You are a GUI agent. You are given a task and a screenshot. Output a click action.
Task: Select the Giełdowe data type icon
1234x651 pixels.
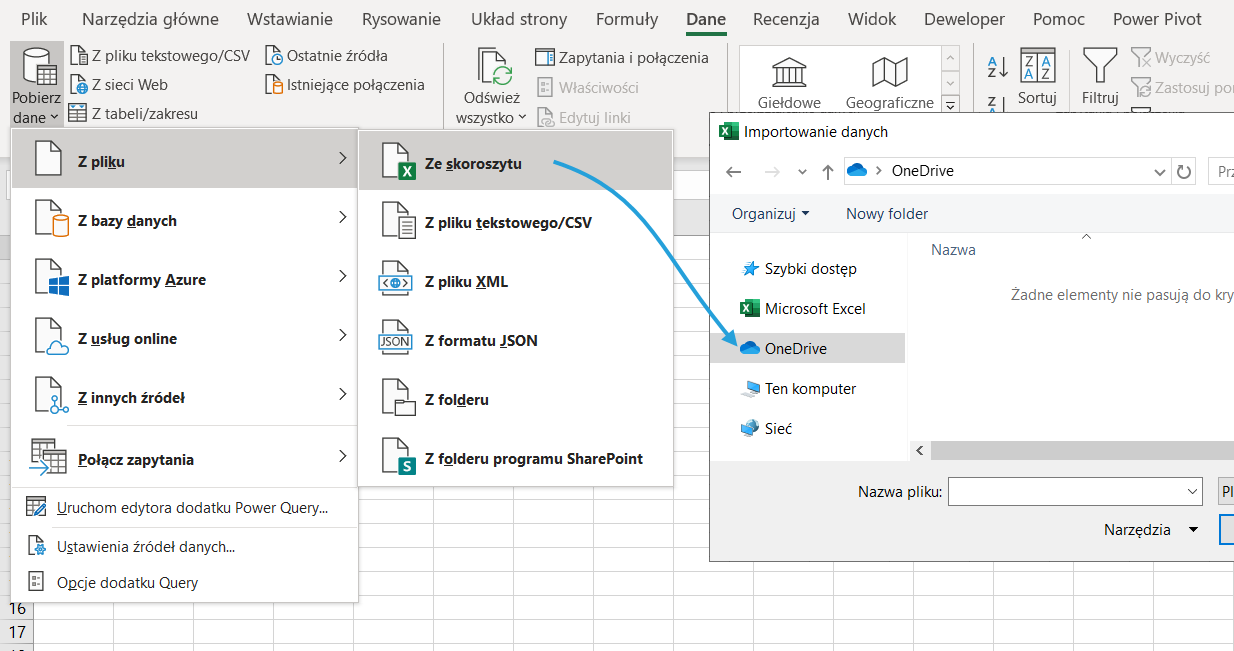tap(789, 73)
